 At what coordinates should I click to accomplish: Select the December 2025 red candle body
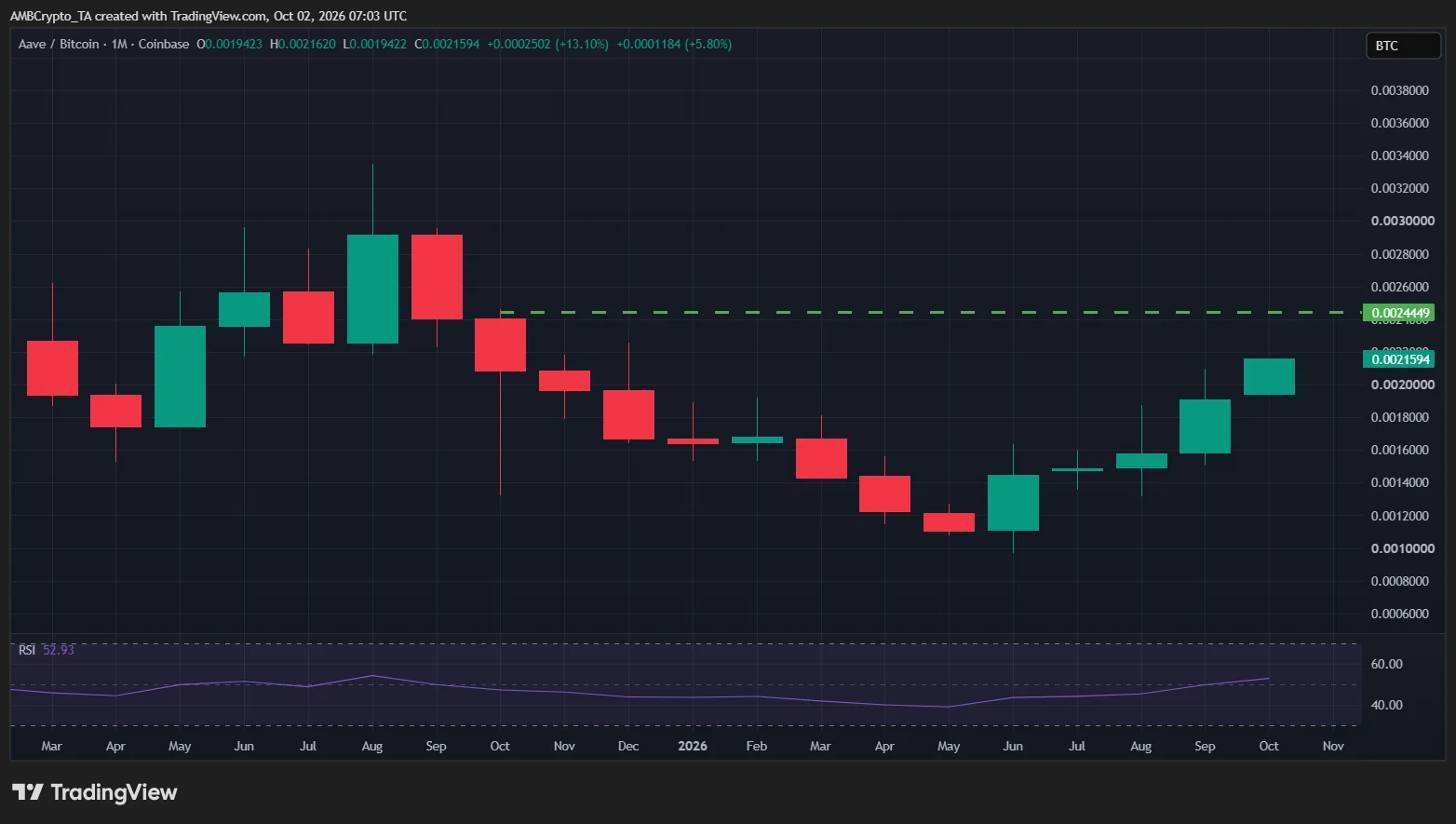(x=628, y=415)
